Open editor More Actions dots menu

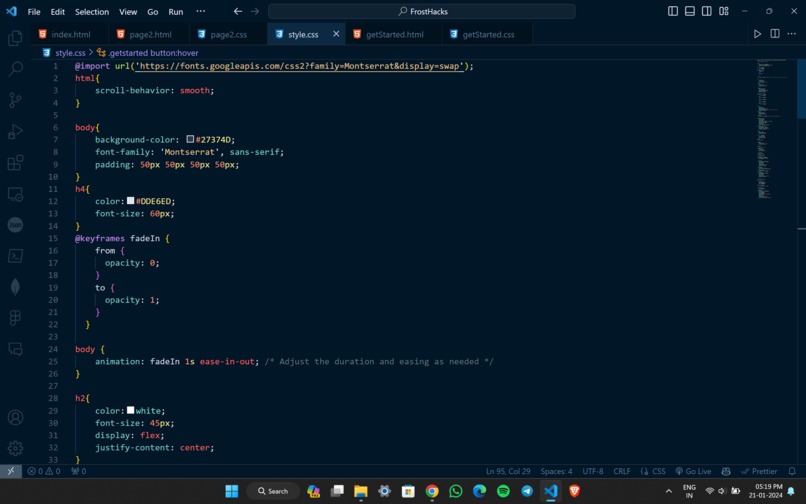pos(792,34)
